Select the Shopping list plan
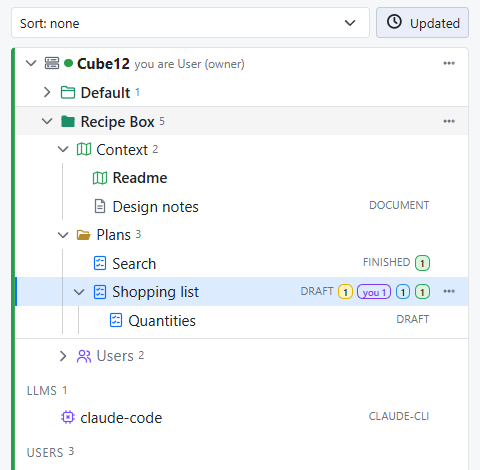Viewport: 480px width, 470px height. [242, 292]
